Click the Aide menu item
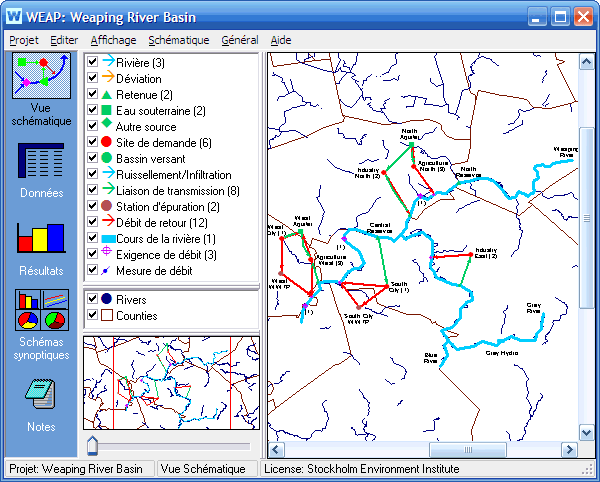The width and height of the screenshot is (600, 482). [281, 40]
